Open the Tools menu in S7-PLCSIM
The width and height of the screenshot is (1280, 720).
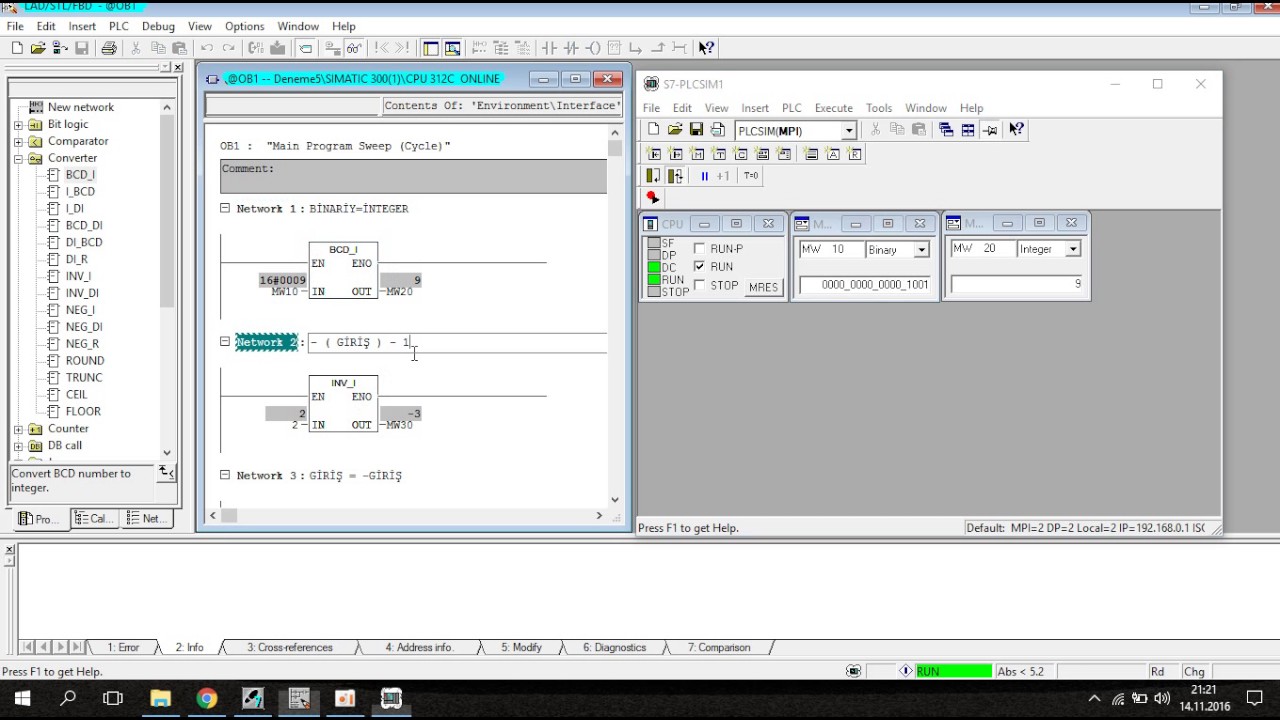click(x=879, y=108)
